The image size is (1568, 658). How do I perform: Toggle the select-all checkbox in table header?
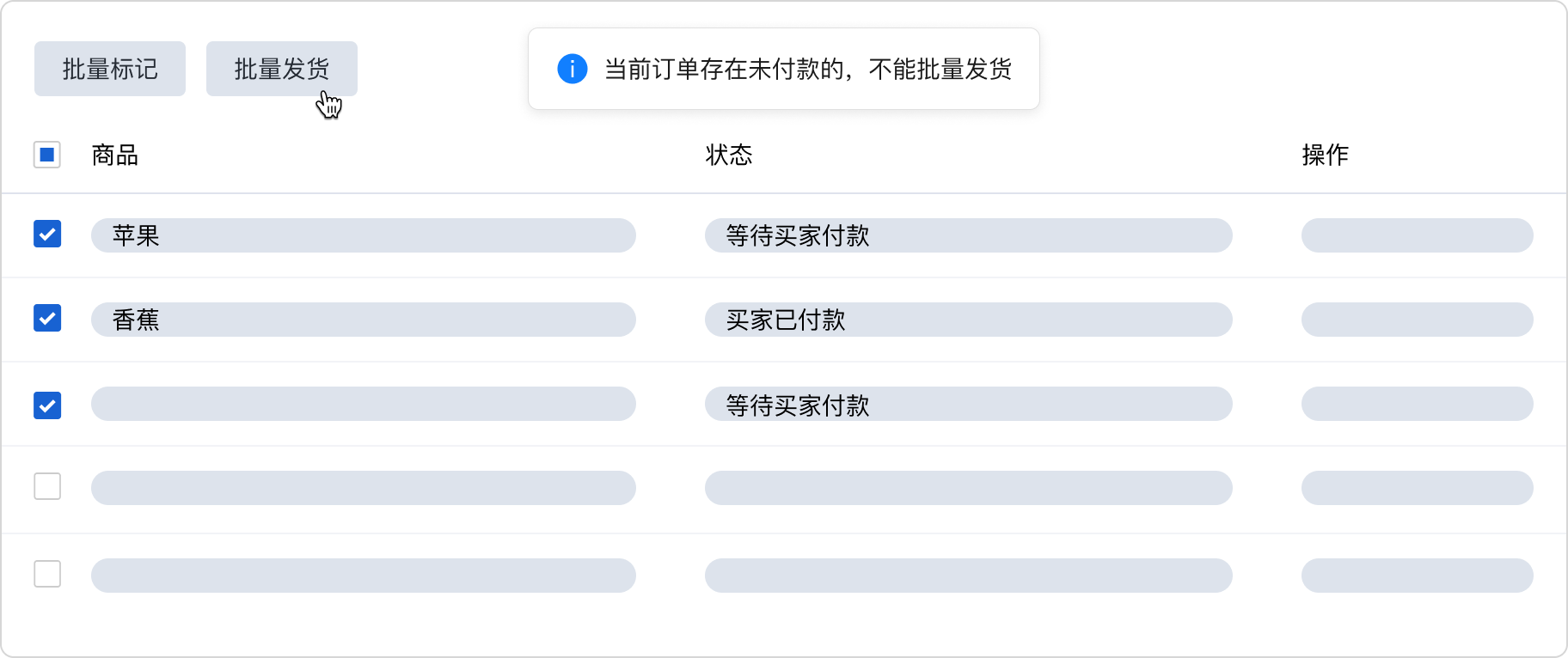(x=47, y=155)
